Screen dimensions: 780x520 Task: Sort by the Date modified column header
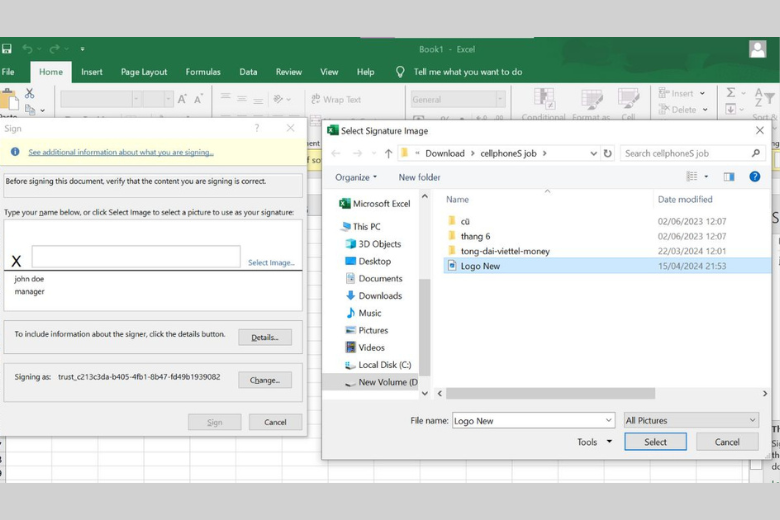pos(685,200)
